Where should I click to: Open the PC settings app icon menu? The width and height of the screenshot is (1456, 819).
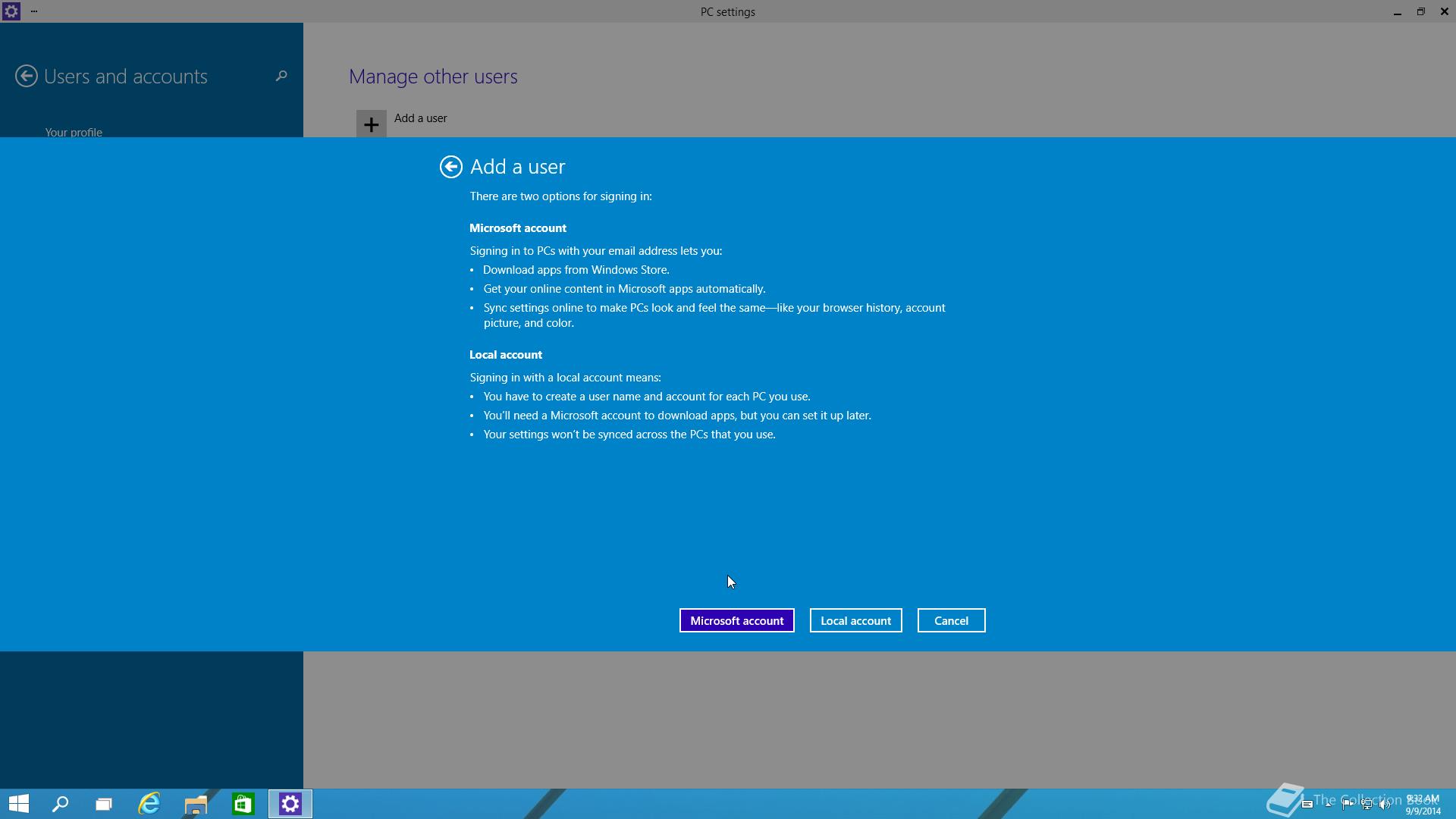click(x=11, y=11)
